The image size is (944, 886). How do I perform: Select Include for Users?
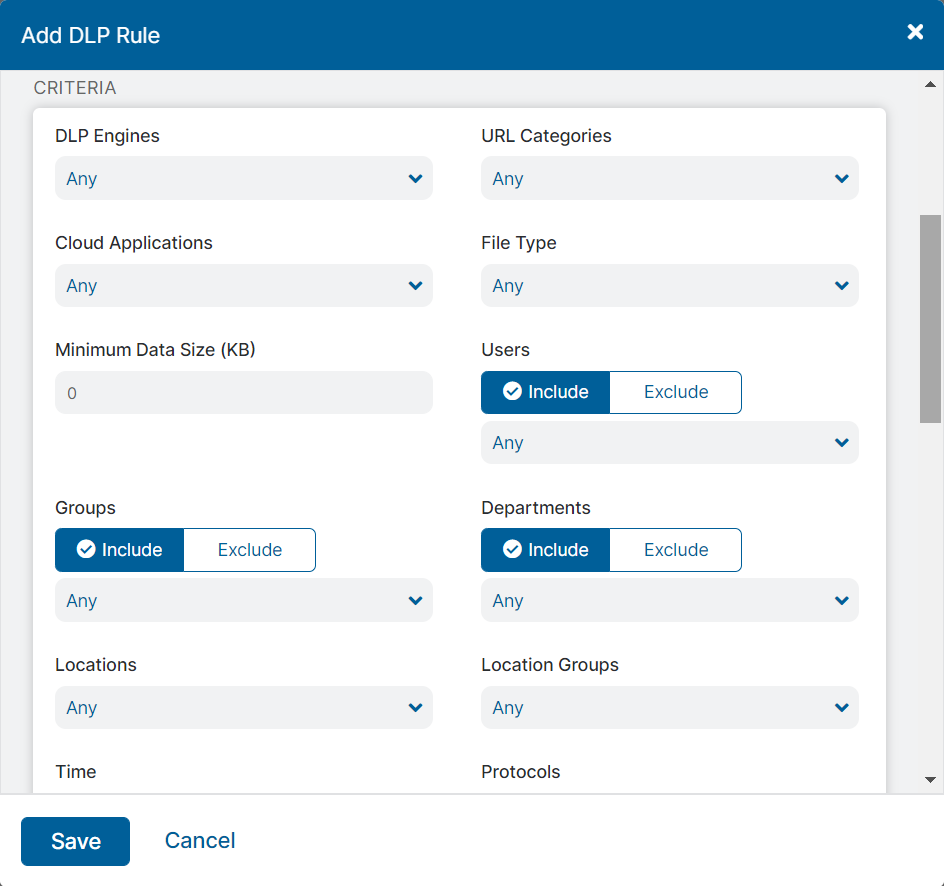tap(545, 392)
